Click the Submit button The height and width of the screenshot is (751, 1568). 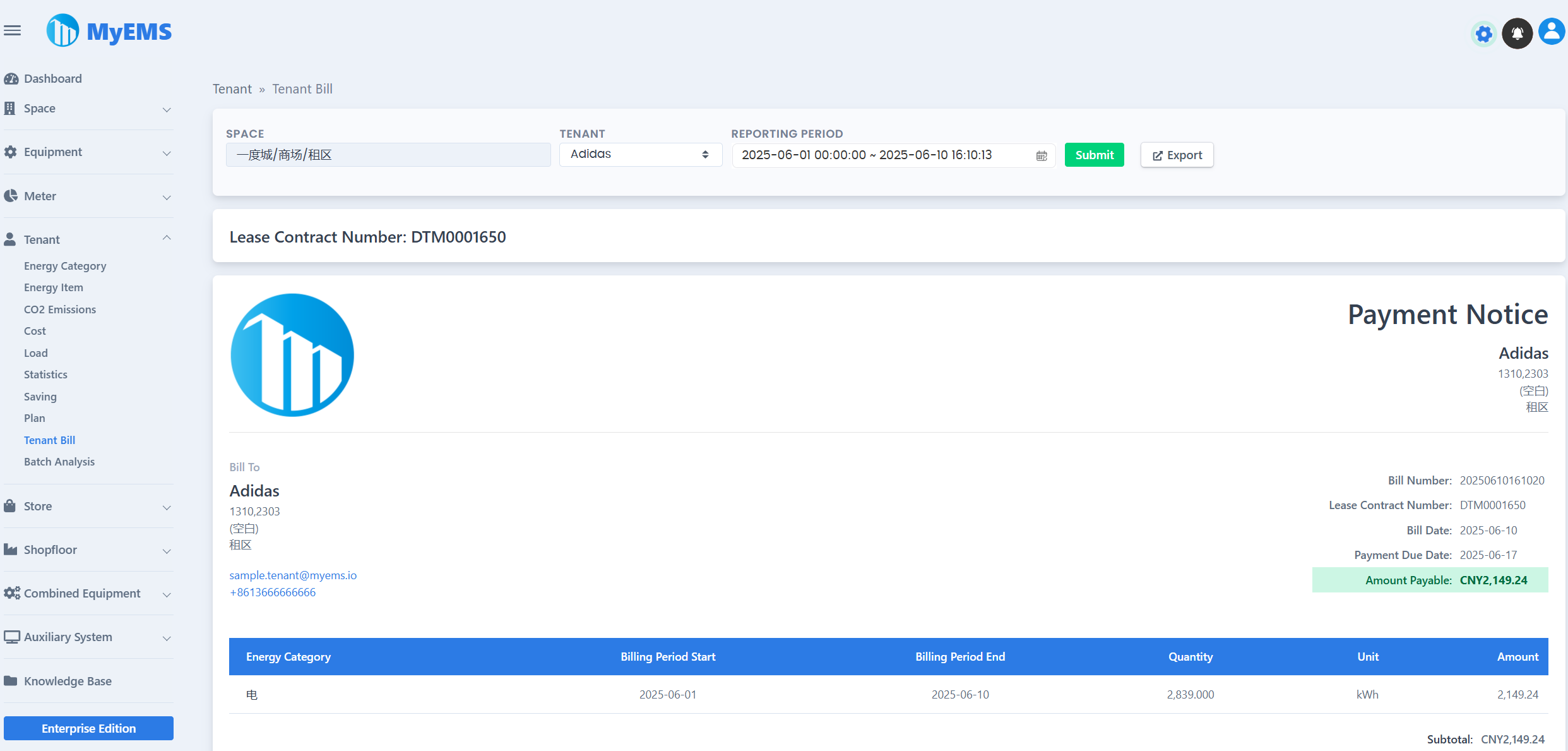click(x=1094, y=154)
